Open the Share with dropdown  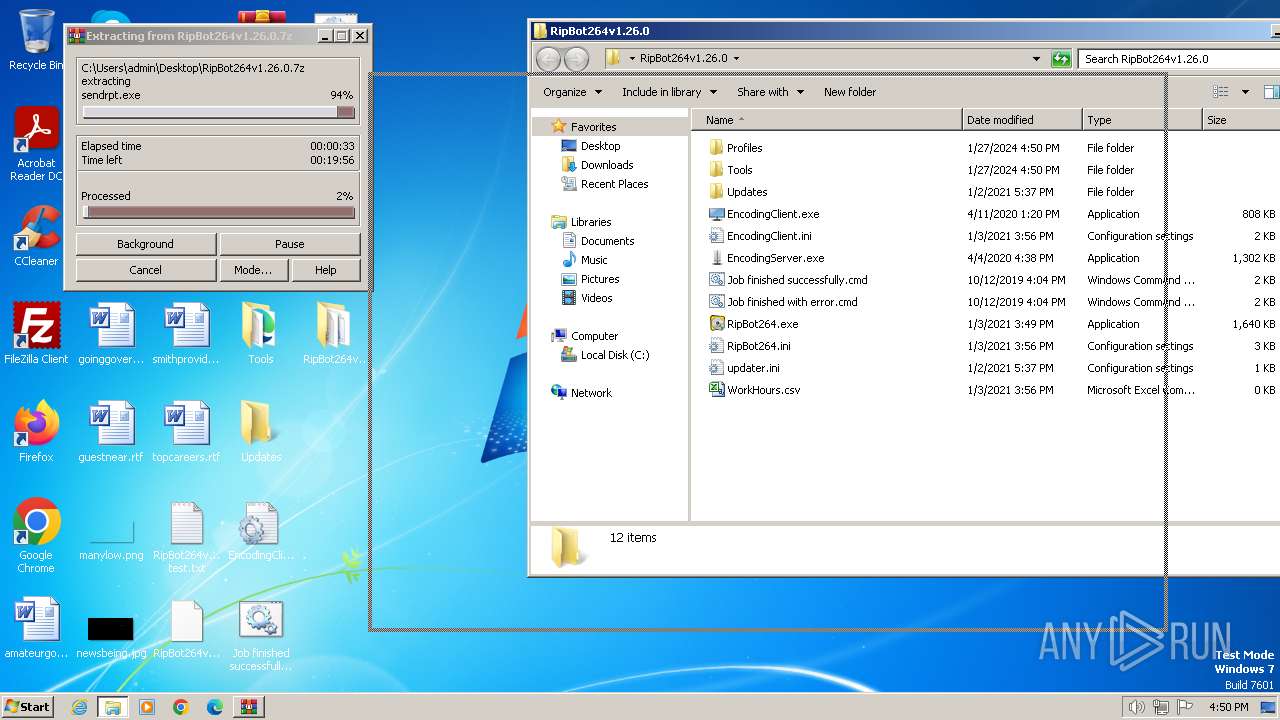coord(770,92)
